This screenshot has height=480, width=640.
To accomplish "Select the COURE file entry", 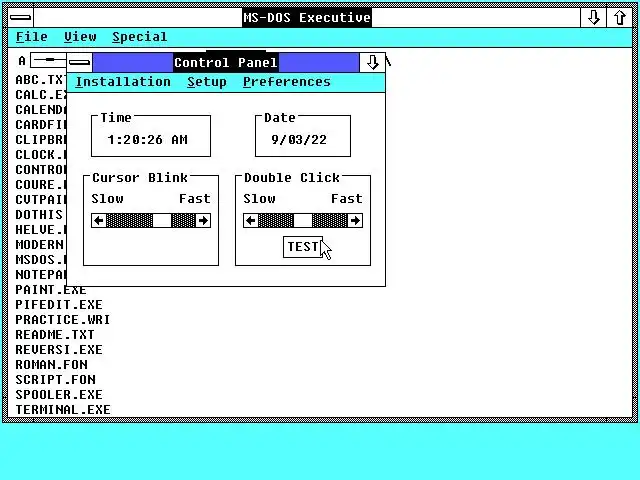I will tap(40, 185).
